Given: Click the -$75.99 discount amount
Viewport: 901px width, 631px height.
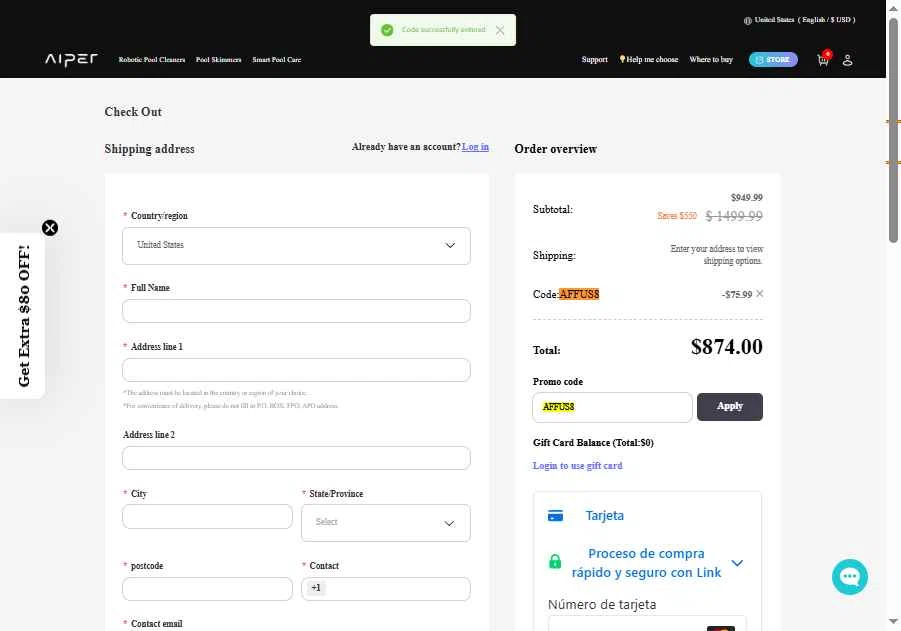Looking at the screenshot, I should [737, 294].
